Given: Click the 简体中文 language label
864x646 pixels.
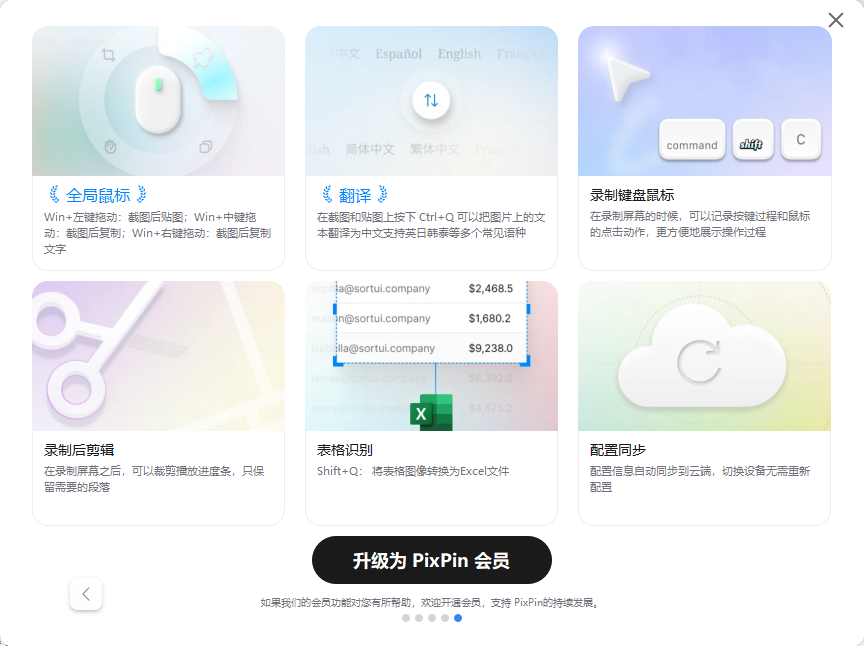Looking at the screenshot, I should (x=370, y=149).
